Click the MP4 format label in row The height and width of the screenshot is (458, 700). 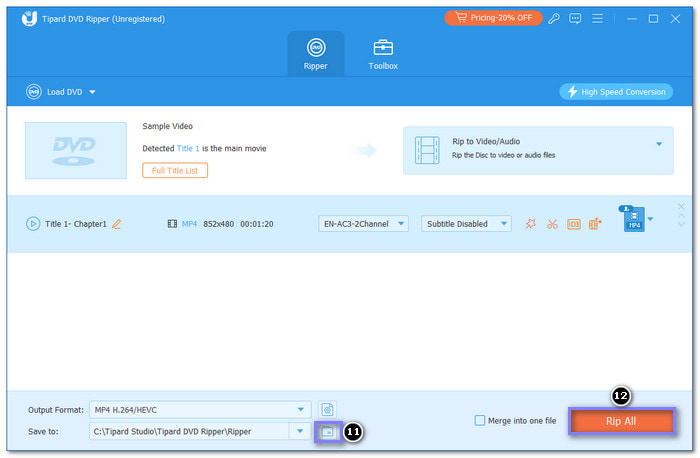[189, 224]
